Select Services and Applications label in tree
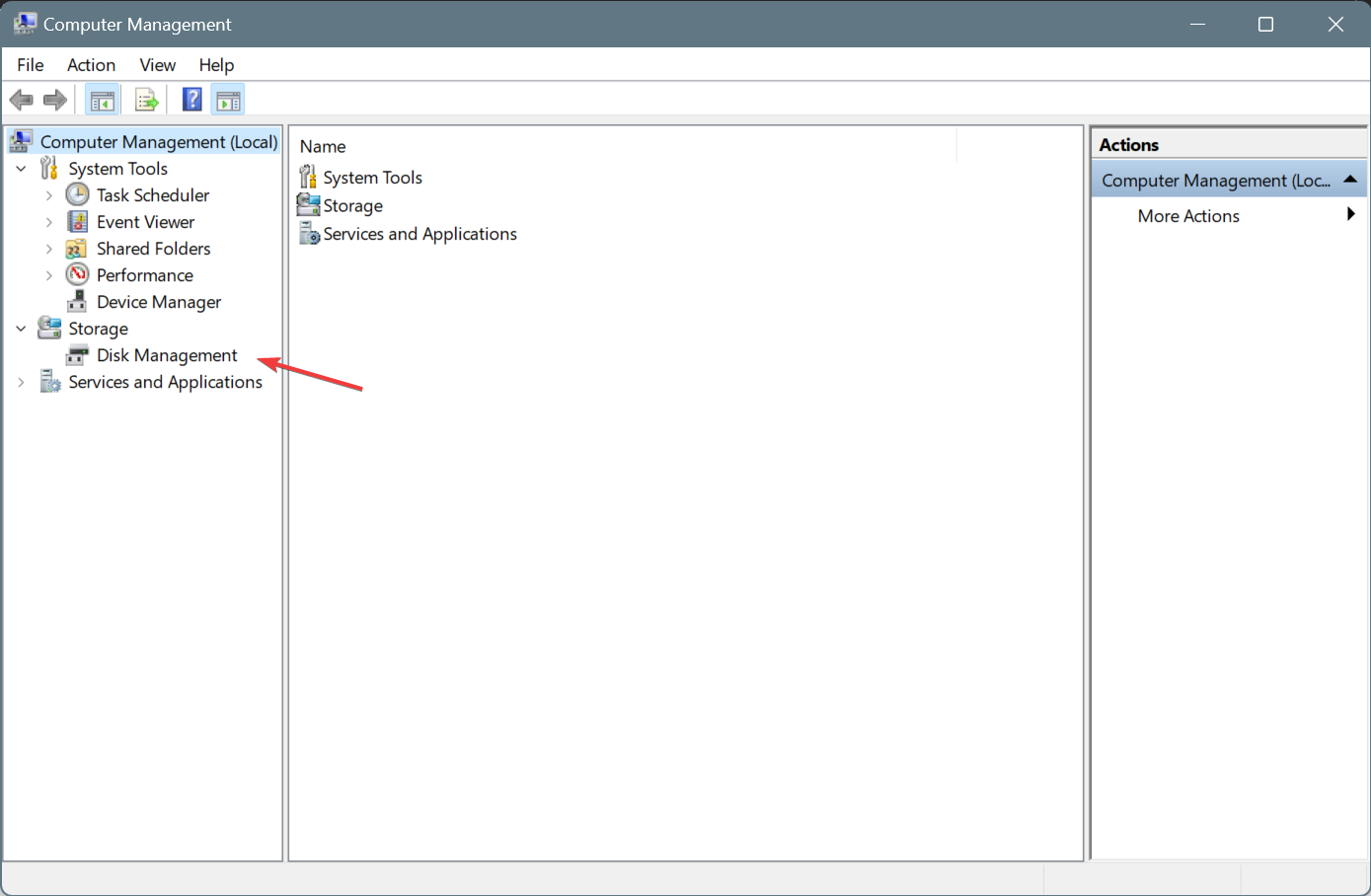The height and width of the screenshot is (896, 1371). coord(165,382)
